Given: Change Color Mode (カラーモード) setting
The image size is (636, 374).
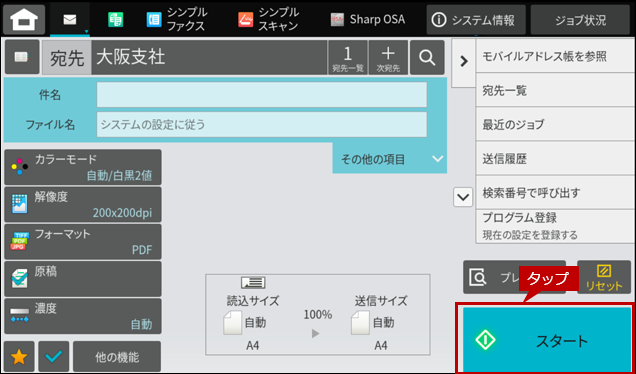Looking at the screenshot, I should (83, 167).
